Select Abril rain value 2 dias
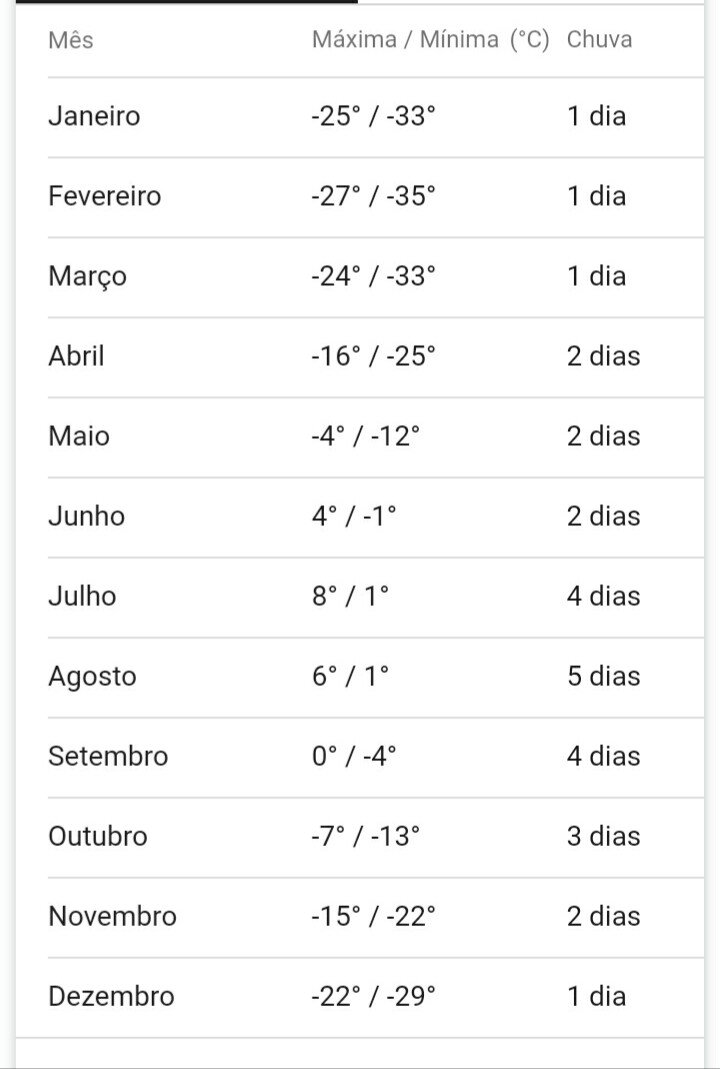Screen dimensions: 720x1069 coord(603,357)
